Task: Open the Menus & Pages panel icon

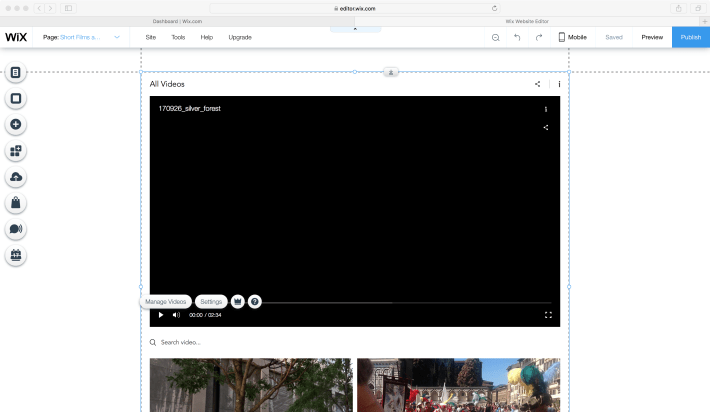Action: click(x=16, y=73)
